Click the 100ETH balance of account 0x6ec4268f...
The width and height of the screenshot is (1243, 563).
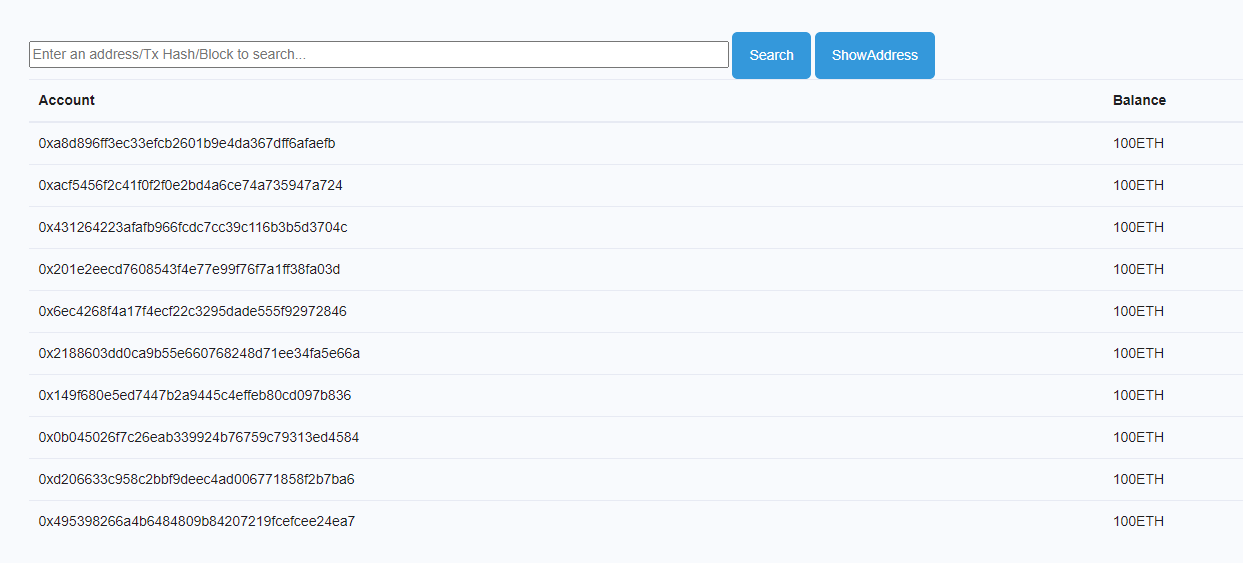(x=1138, y=311)
